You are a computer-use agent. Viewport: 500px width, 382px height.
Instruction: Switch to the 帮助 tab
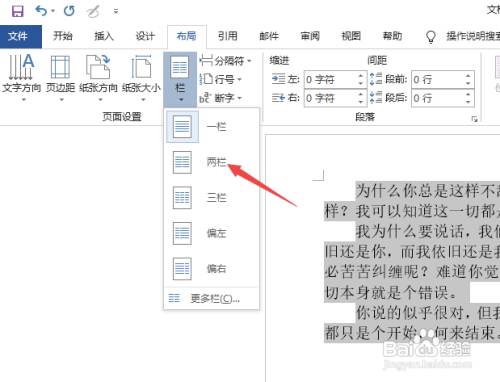[x=392, y=36]
